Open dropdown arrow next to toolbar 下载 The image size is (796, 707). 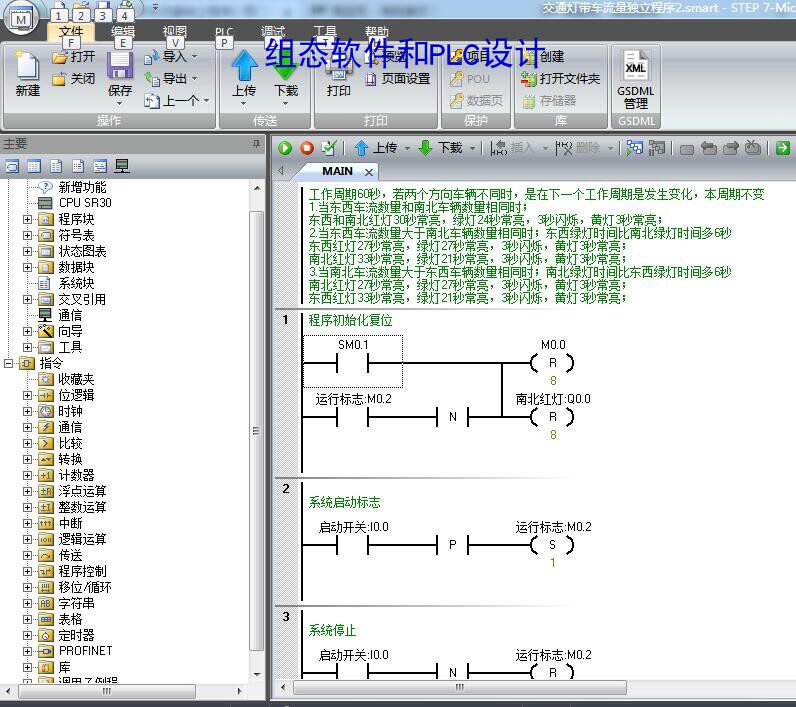pyautogui.click(x=472, y=149)
